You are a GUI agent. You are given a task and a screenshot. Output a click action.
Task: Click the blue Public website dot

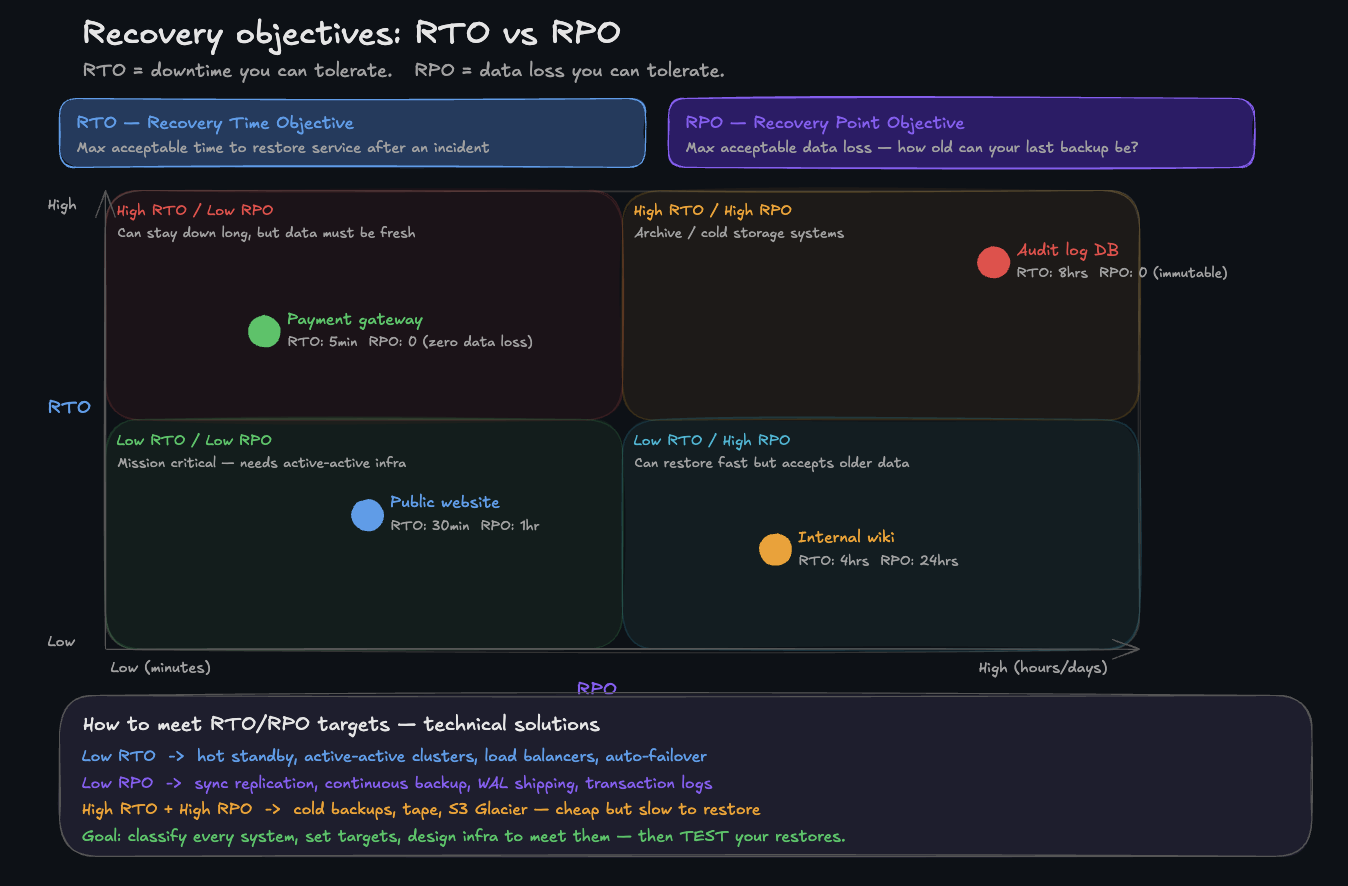pyautogui.click(x=367, y=515)
